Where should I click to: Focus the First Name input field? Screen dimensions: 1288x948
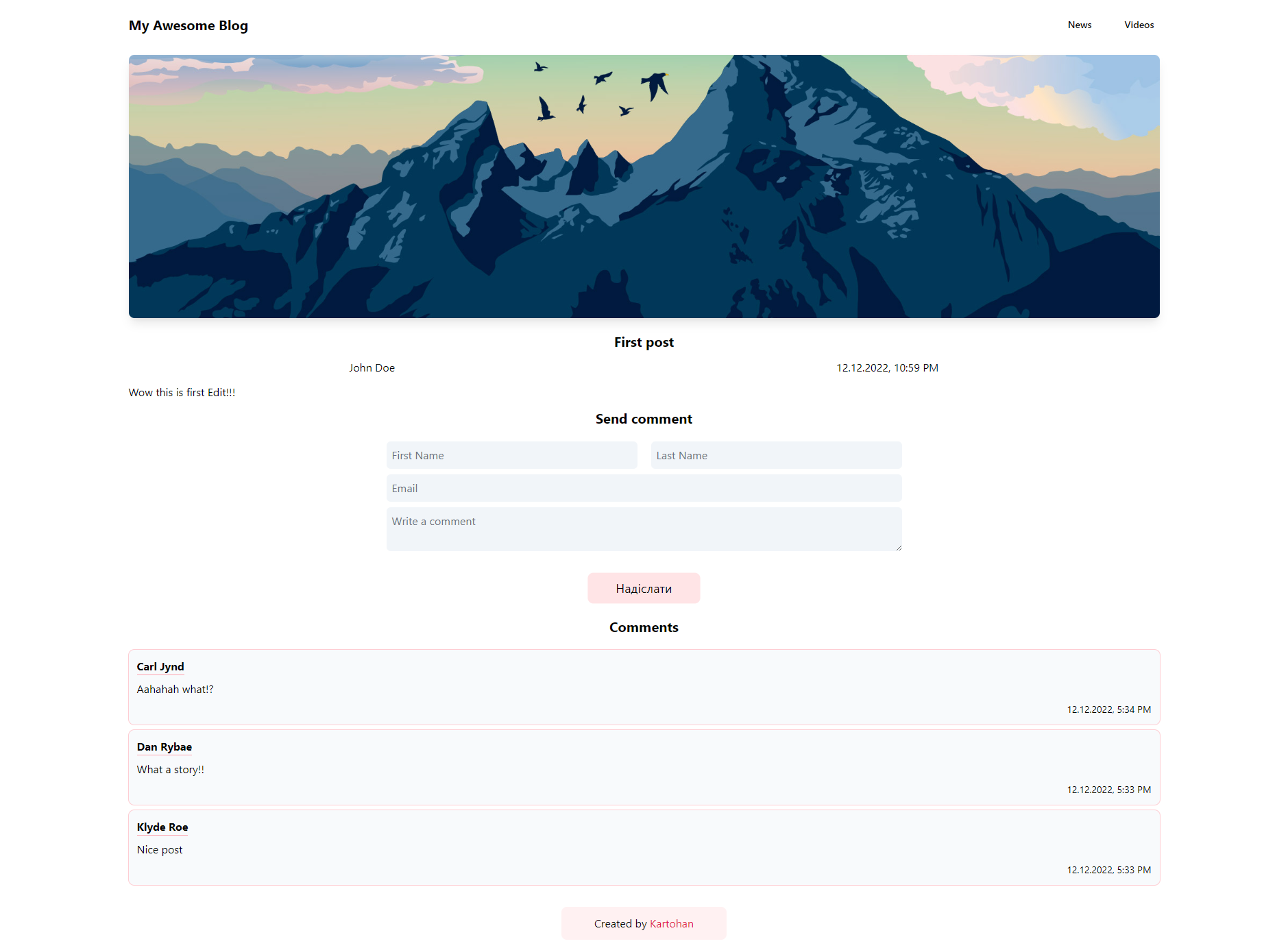[511, 455]
